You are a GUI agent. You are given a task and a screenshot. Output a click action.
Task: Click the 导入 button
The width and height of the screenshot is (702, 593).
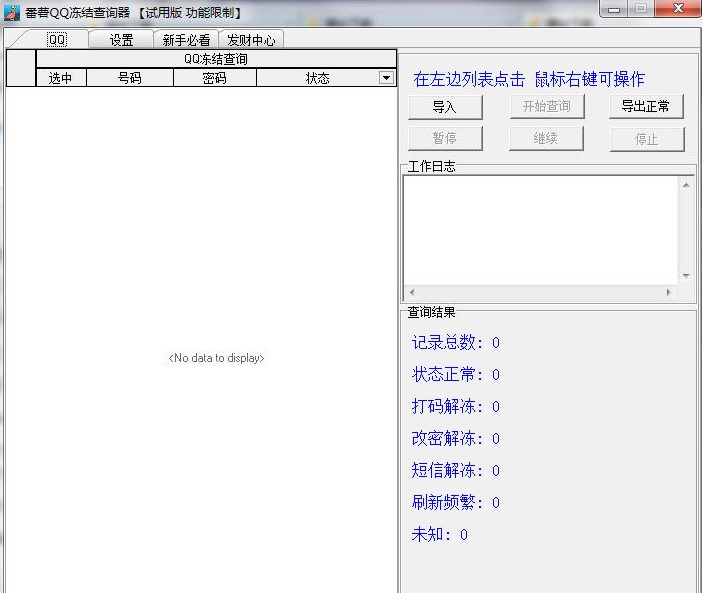445,107
